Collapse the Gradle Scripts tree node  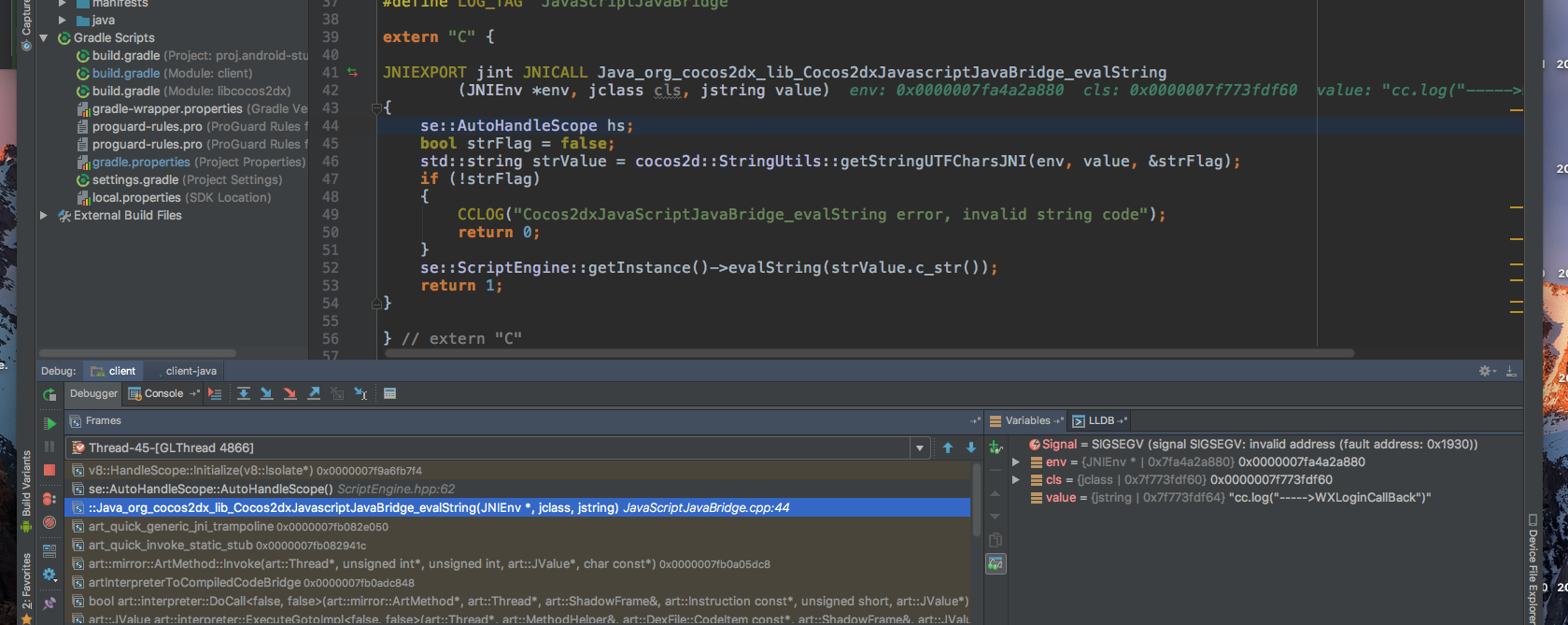pyautogui.click(x=44, y=38)
